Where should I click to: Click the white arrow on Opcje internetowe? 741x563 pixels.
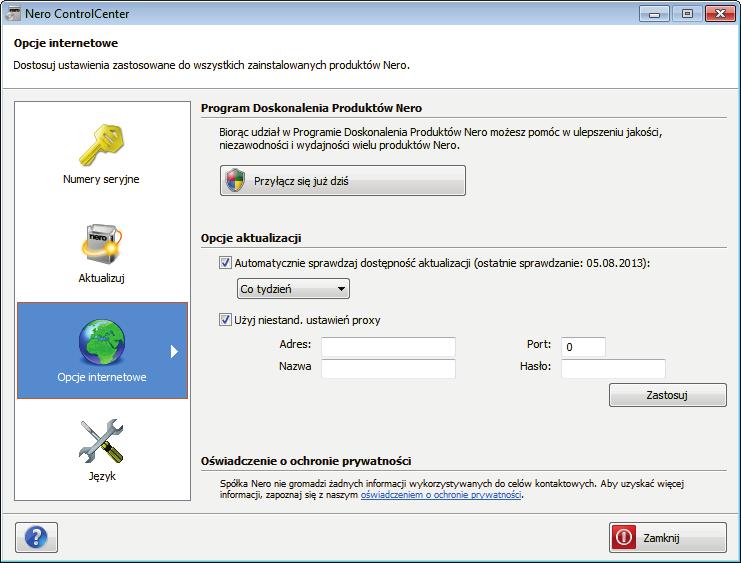(174, 351)
